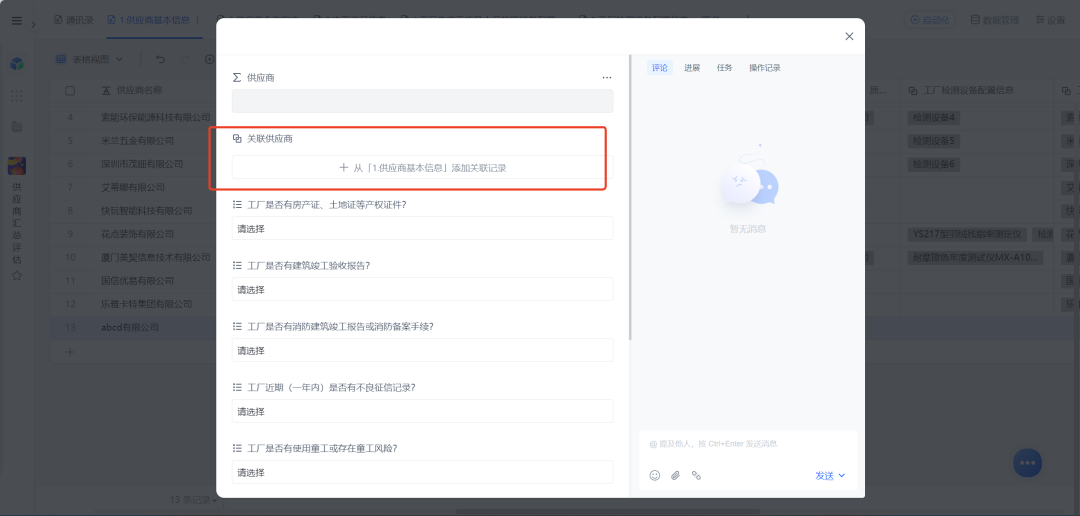
Task: Click the colorful cube logo in the sidebar
Action: coord(17,63)
